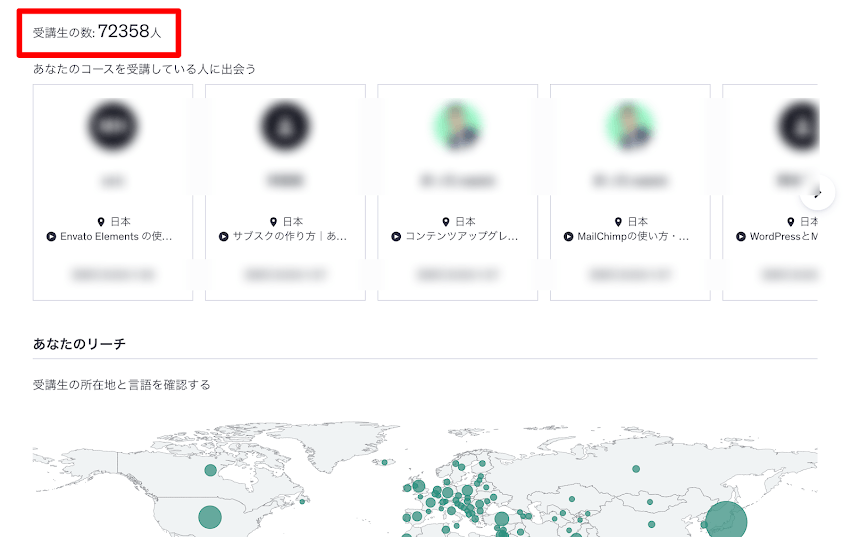Click location pin in サブスクの作り方 card
851x537 pixels.
coord(274,222)
